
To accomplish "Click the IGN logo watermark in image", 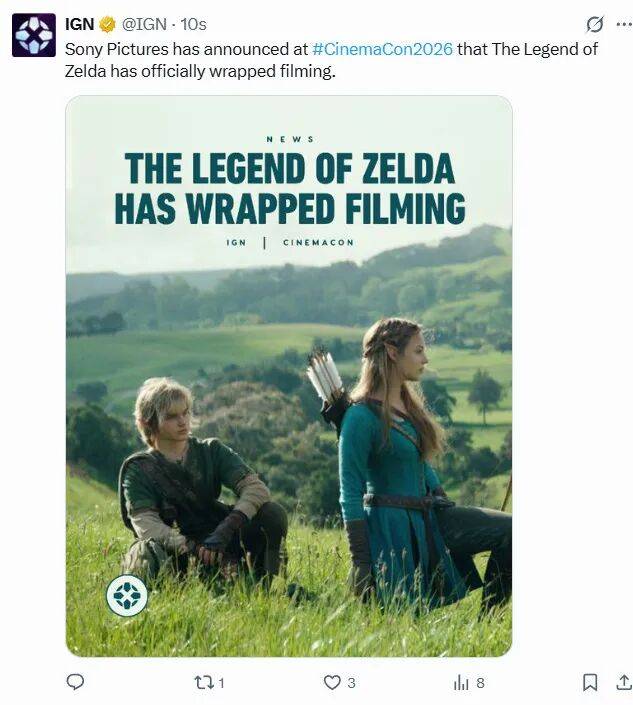I will tap(127, 595).
